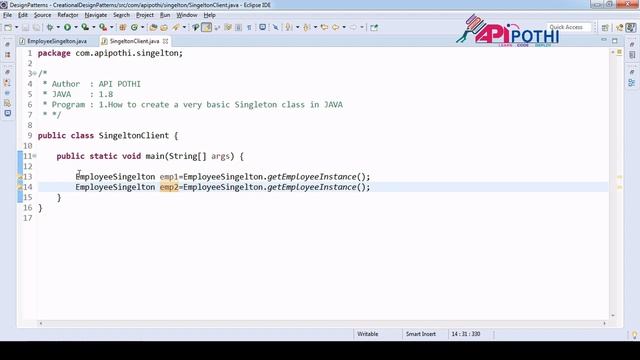Click the New file toolbar icon

click(8, 27)
